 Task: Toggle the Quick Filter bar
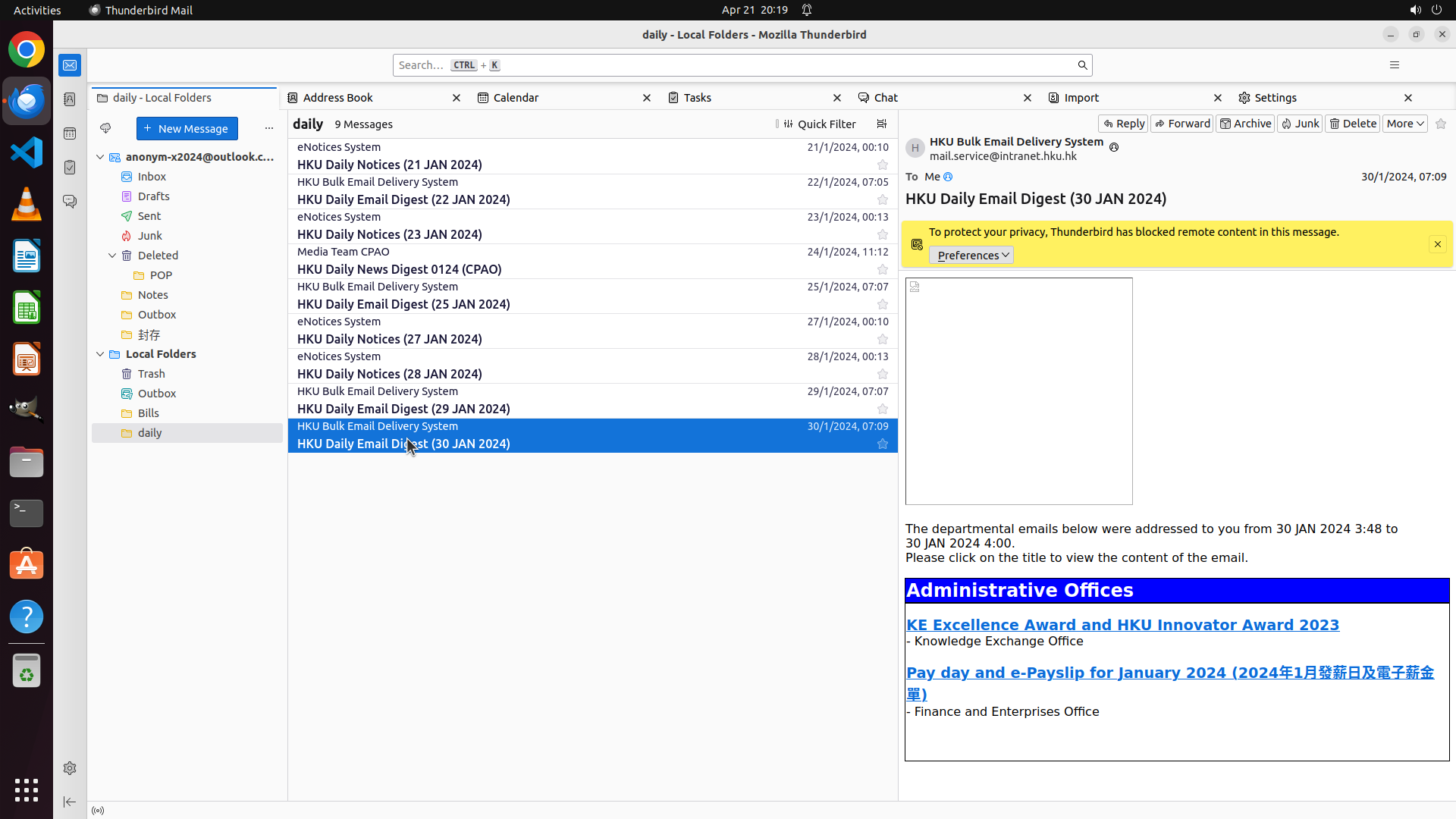click(x=819, y=124)
